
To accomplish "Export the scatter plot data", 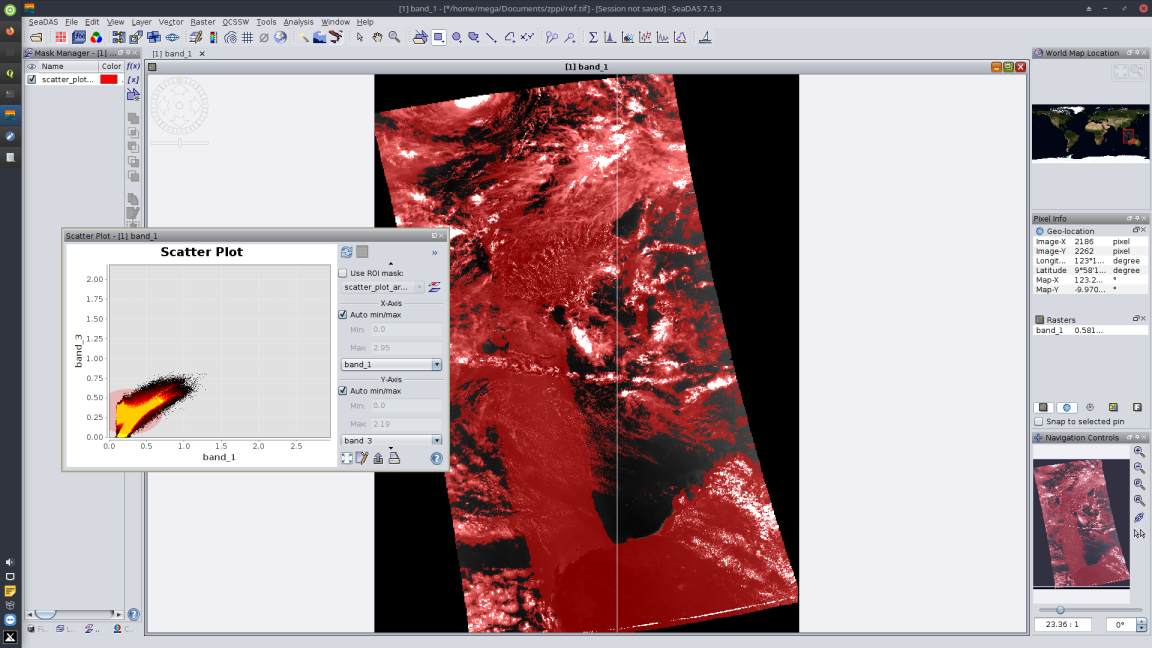I will (x=378, y=457).
